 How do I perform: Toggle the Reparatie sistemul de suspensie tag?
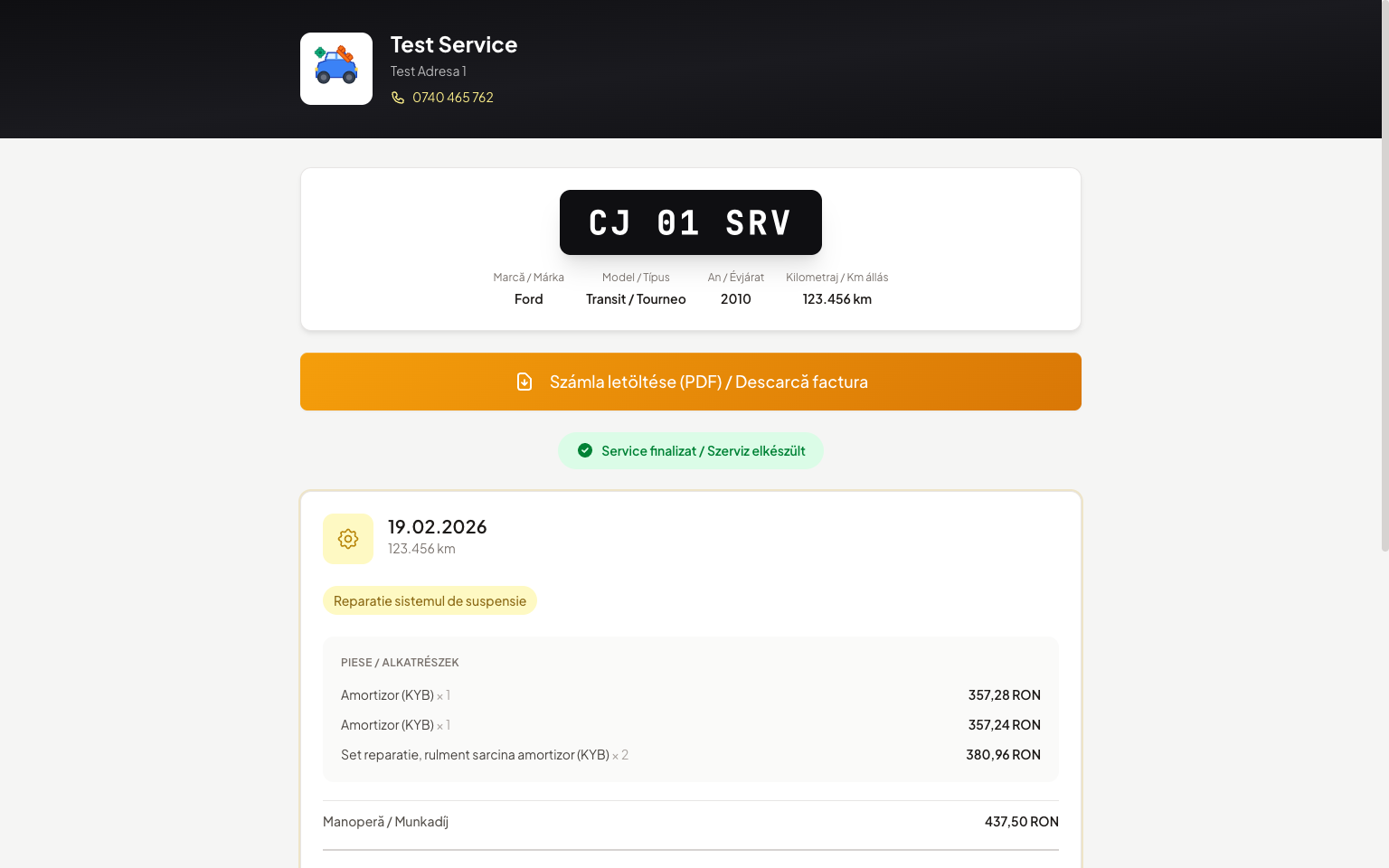click(x=430, y=599)
